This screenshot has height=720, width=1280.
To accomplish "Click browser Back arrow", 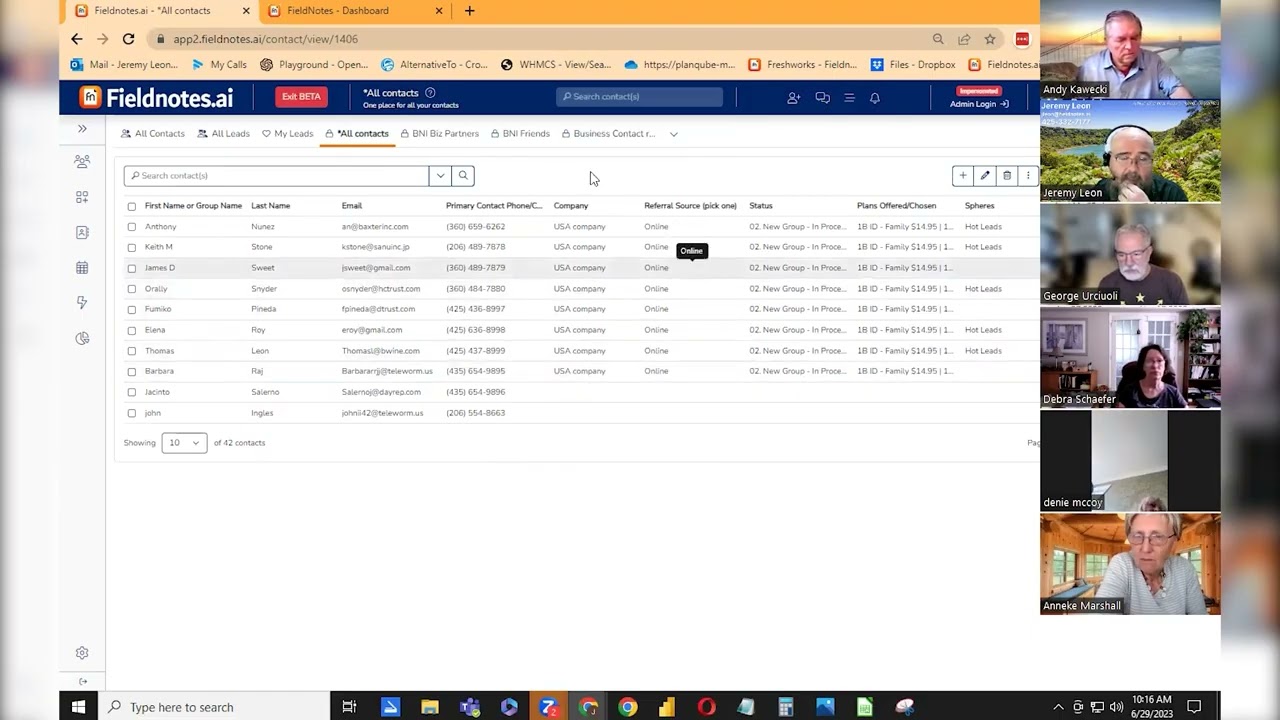I will [x=77, y=39].
